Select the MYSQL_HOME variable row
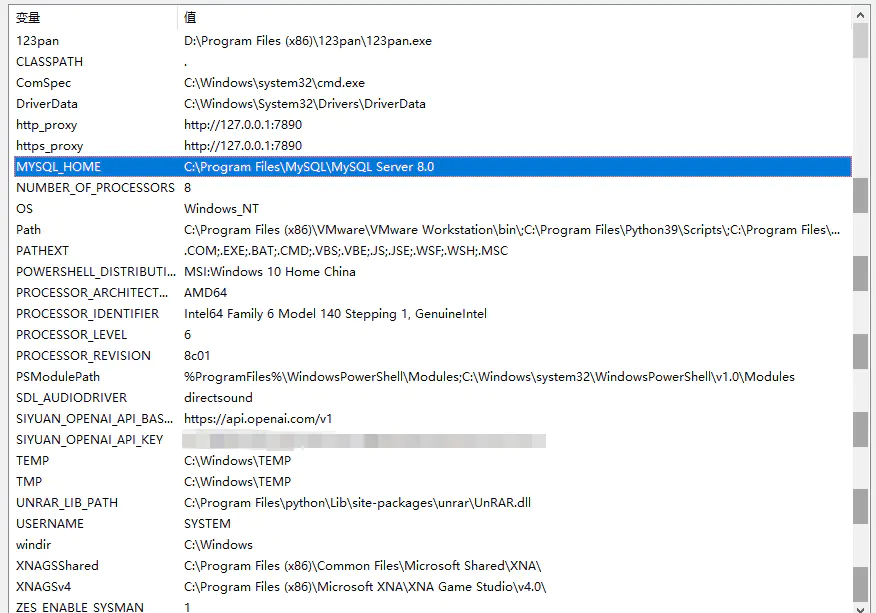The image size is (876, 613). coord(432,167)
